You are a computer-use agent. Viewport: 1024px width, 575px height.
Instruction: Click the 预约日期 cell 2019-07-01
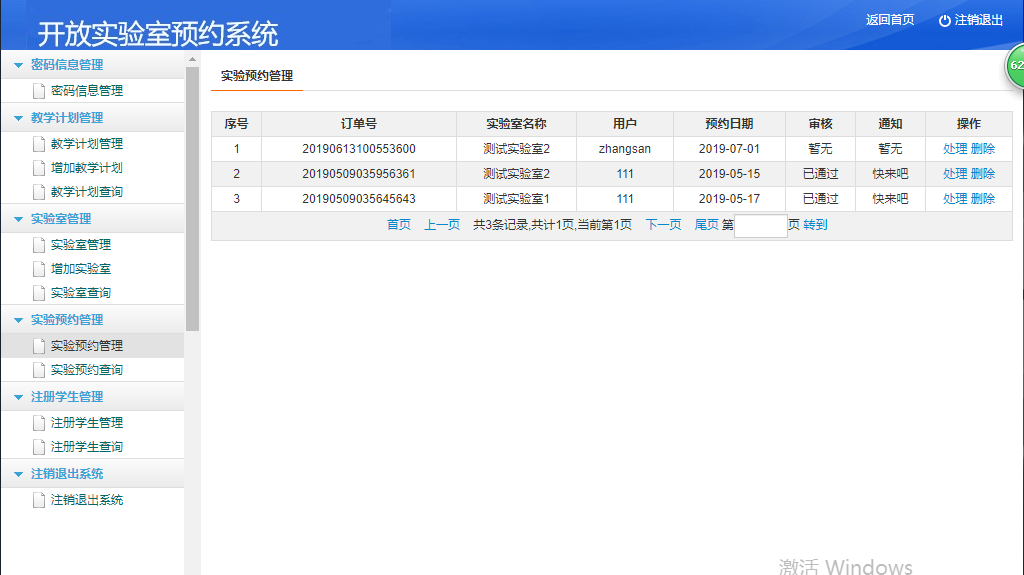pos(729,149)
